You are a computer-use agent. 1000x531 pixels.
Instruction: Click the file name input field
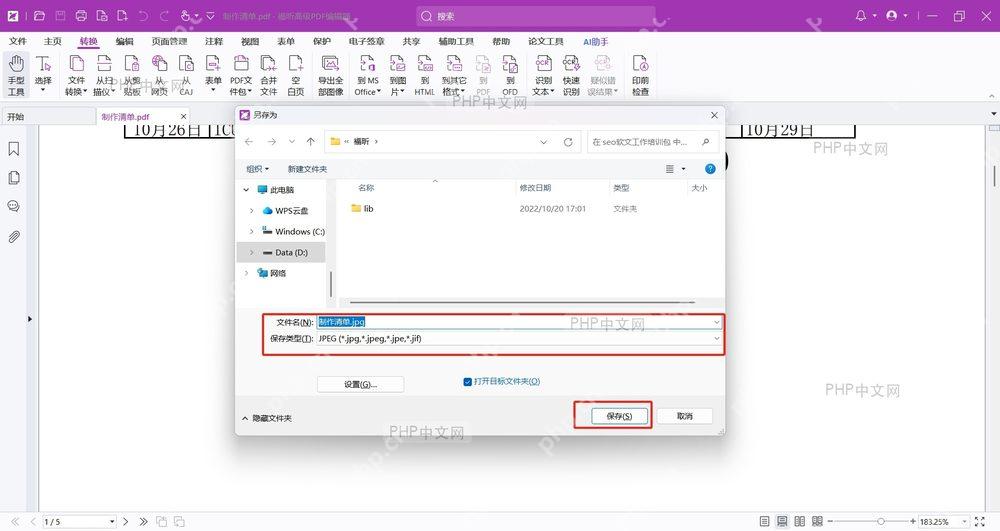pyautogui.click(x=519, y=322)
